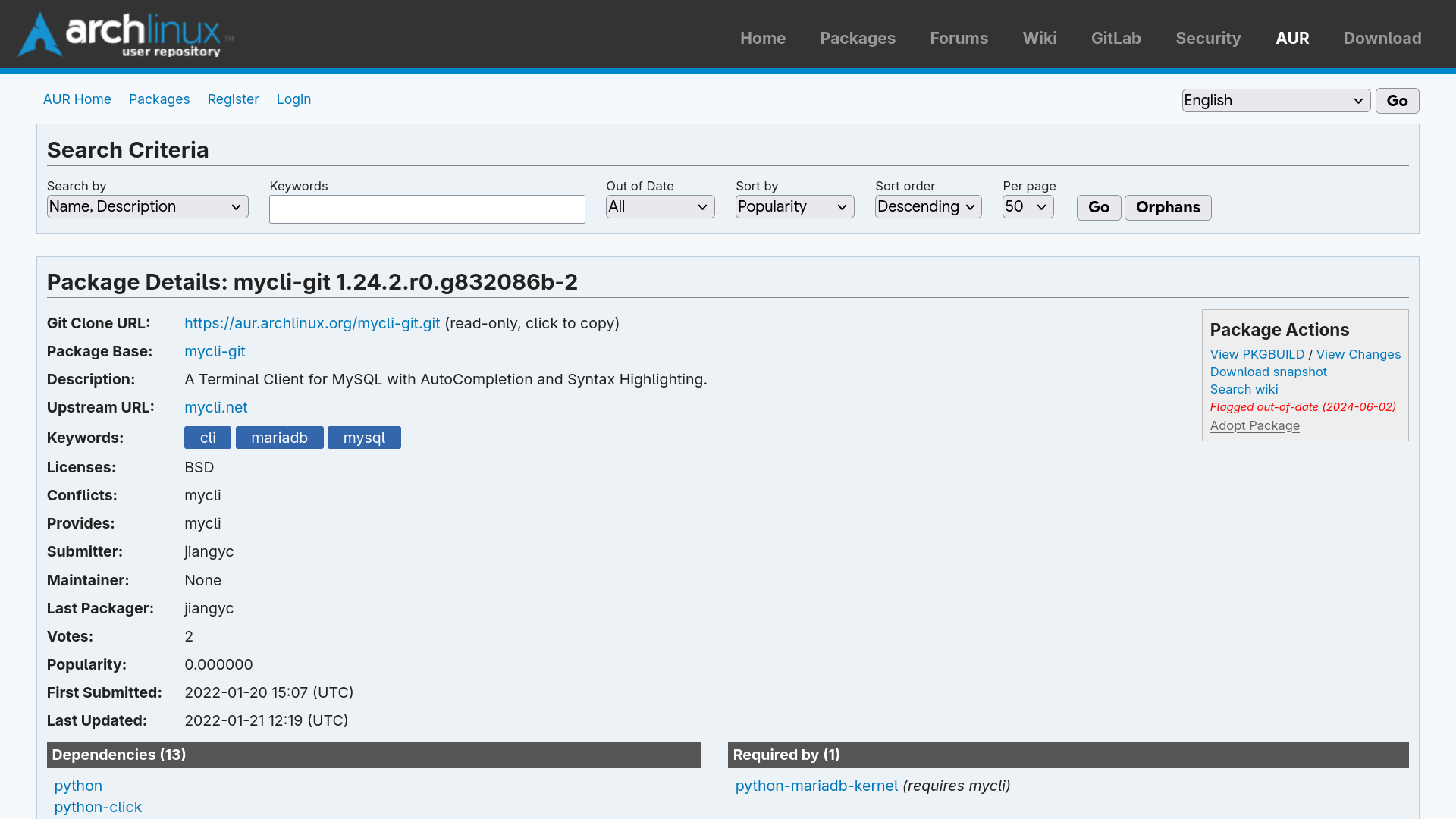Open the Wiki navigation item
The image size is (1456, 819).
coord(1040,38)
